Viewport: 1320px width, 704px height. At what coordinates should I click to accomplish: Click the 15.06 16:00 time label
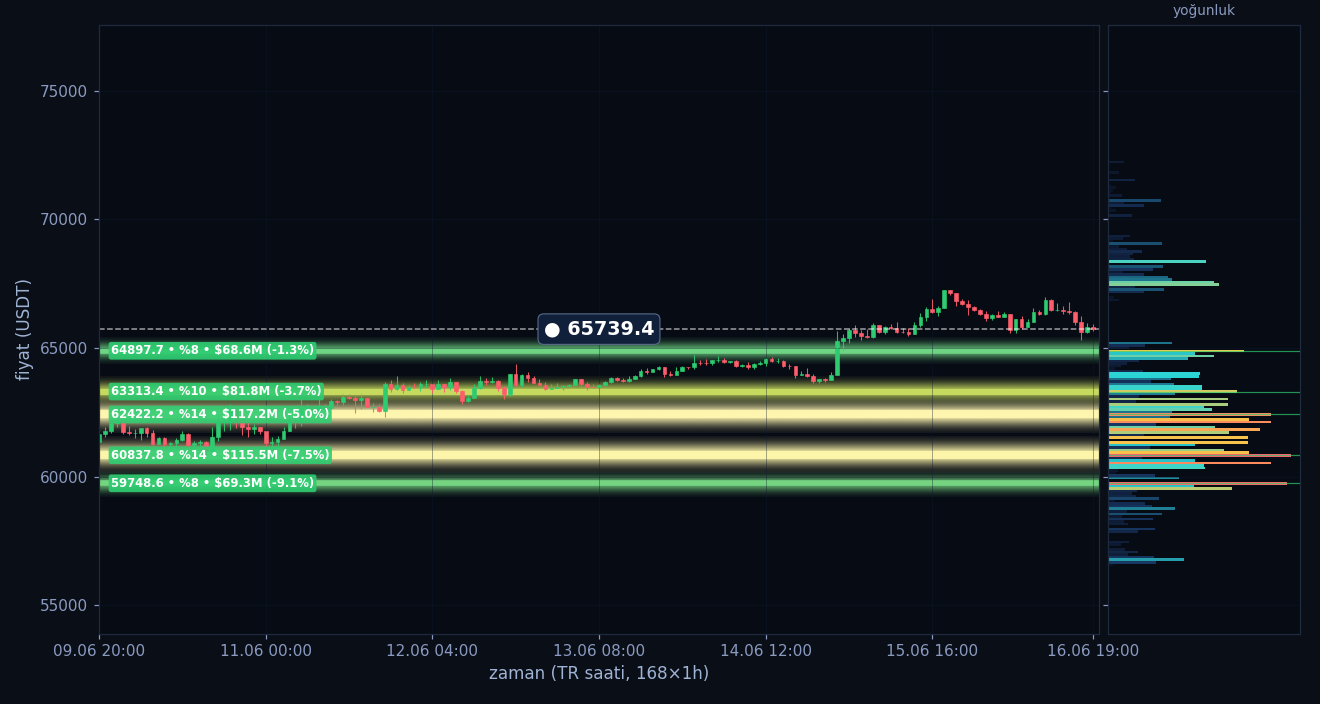coord(932,651)
